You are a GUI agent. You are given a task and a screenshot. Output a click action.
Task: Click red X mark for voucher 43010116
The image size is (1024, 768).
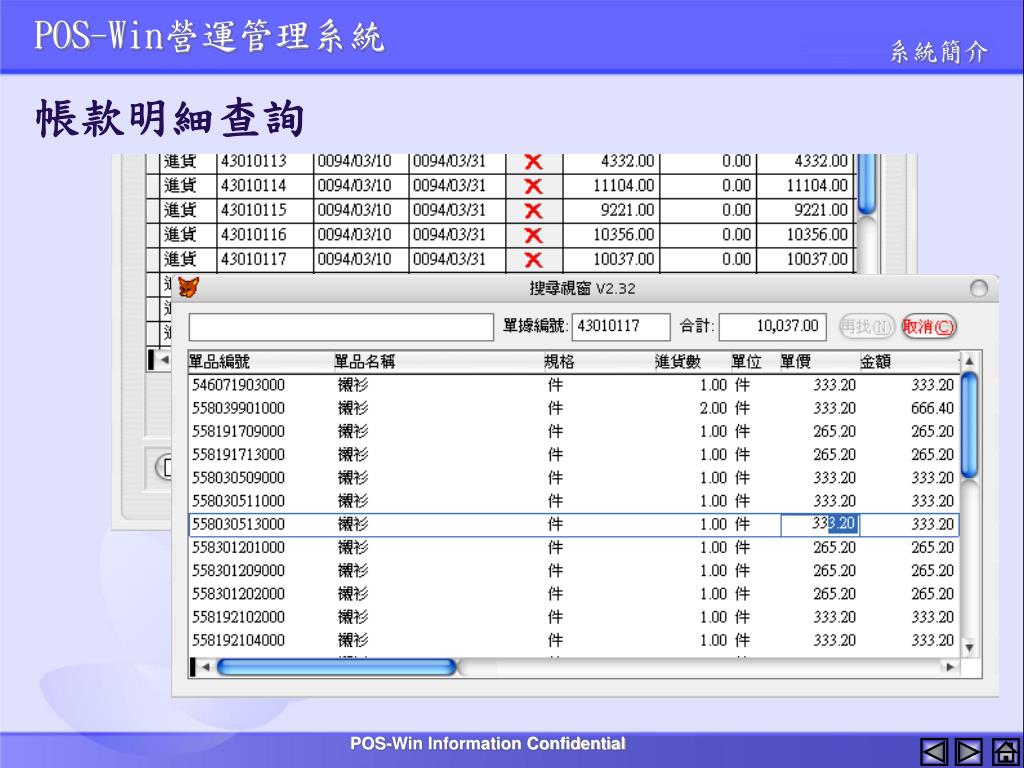click(534, 235)
